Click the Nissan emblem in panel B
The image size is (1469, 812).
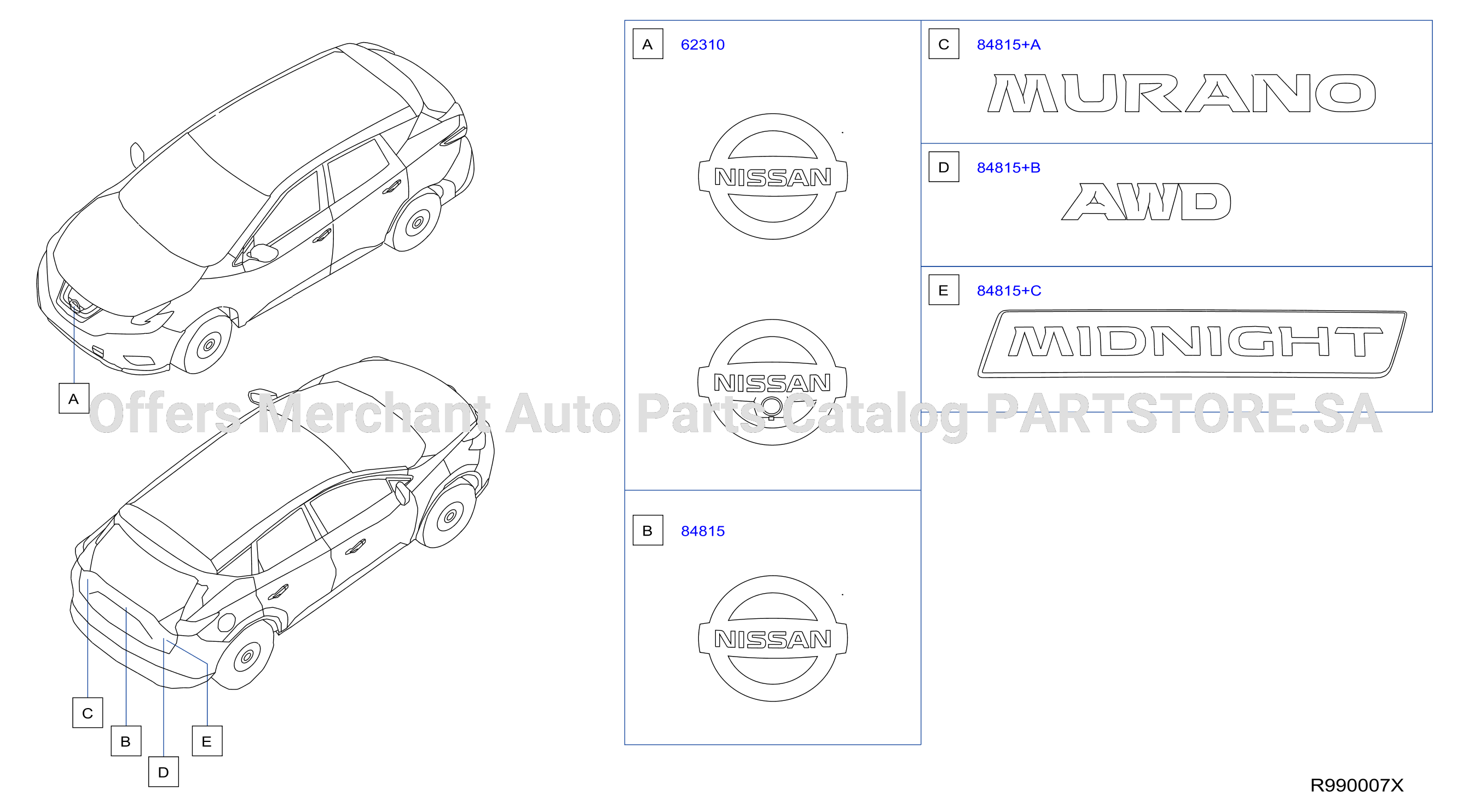click(x=773, y=638)
